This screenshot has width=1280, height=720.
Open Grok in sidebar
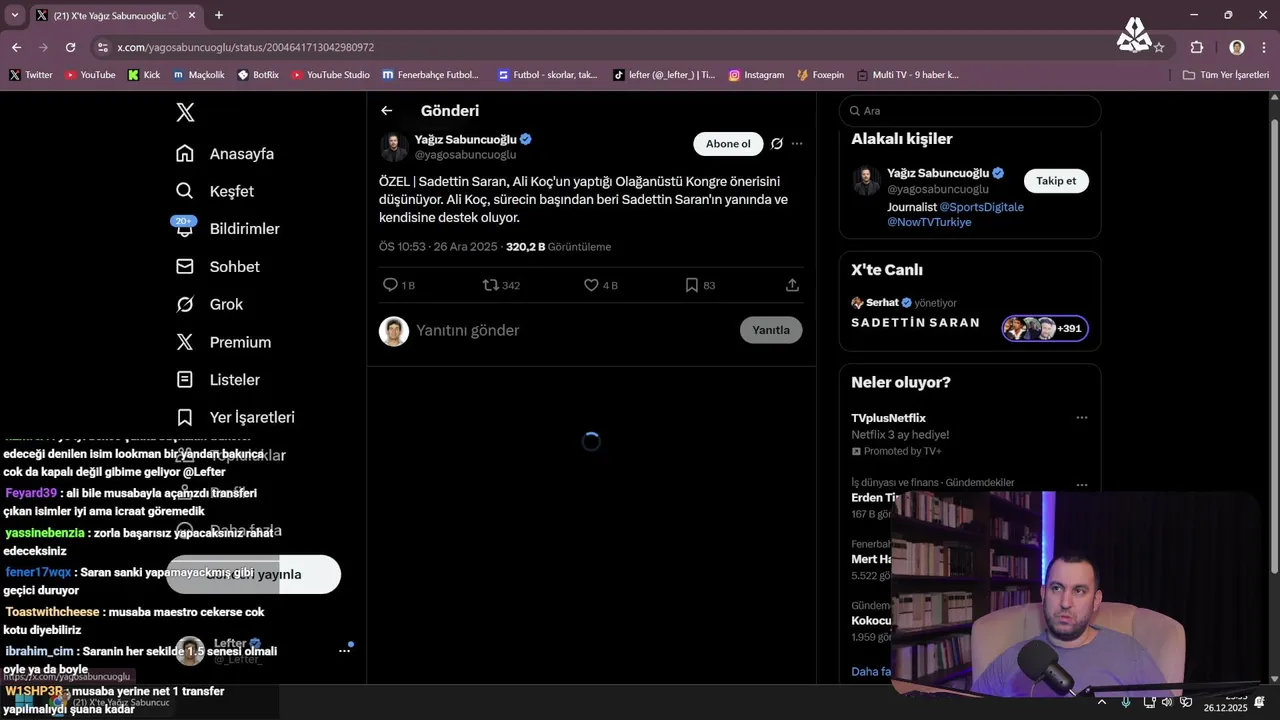209,304
